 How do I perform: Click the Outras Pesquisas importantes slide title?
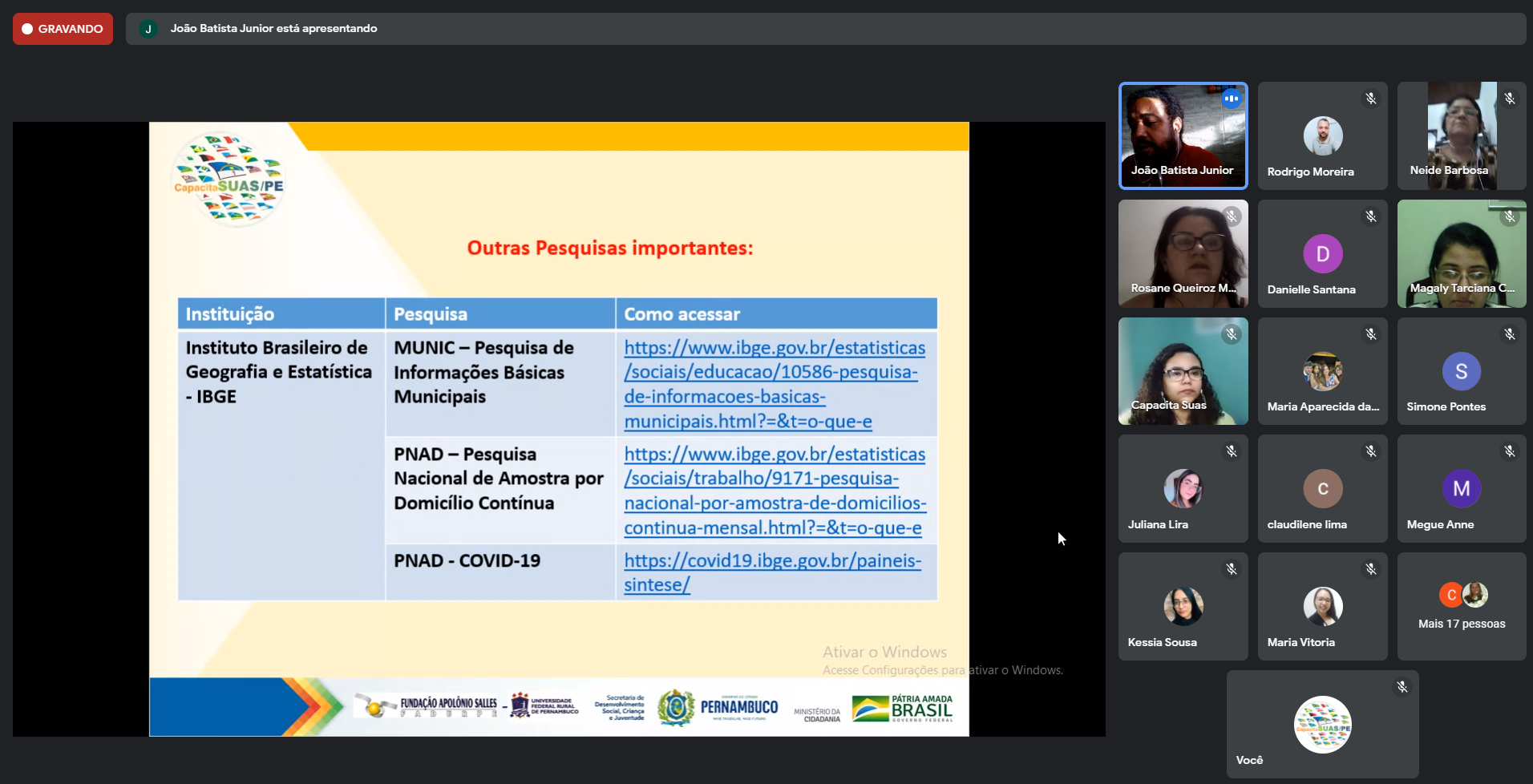(610, 249)
